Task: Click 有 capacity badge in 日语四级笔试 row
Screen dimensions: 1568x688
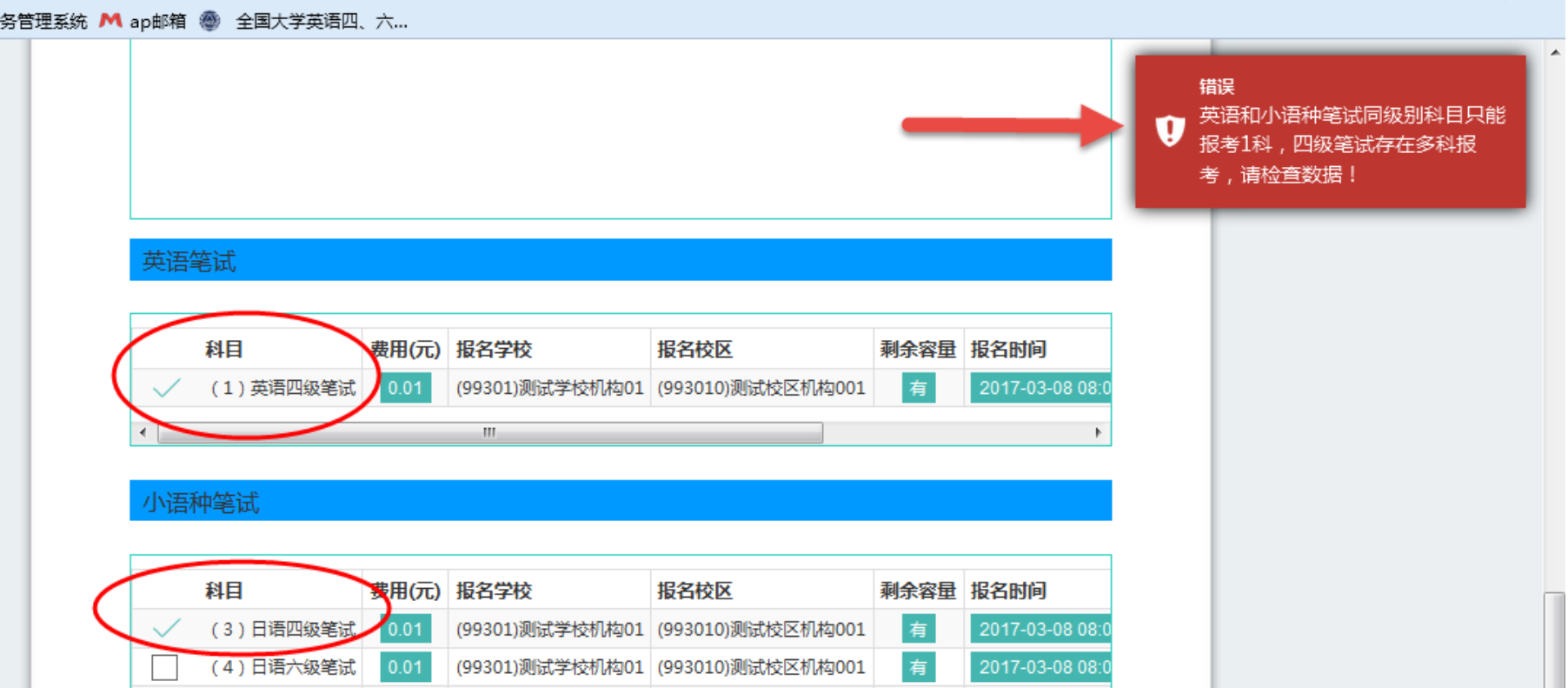Action: (x=918, y=629)
